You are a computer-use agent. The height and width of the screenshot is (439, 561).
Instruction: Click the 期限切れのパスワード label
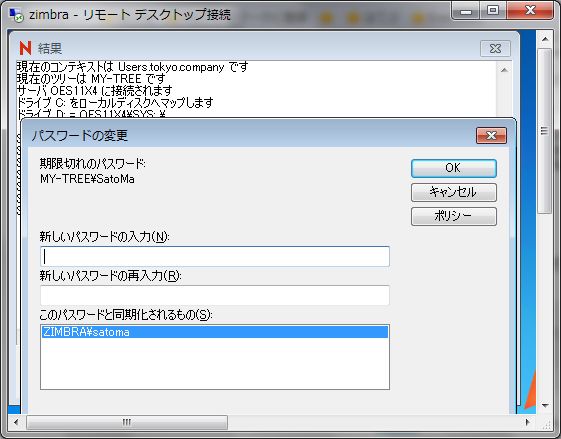click(x=92, y=164)
